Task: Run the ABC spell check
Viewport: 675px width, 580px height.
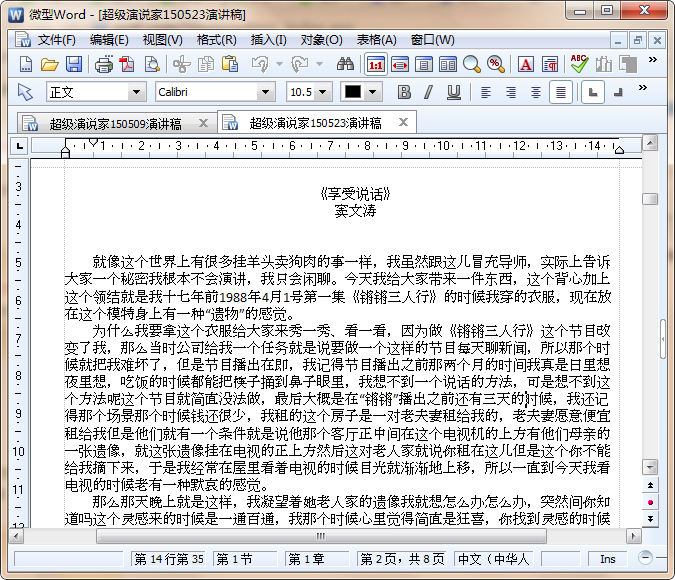Action: pos(579,64)
